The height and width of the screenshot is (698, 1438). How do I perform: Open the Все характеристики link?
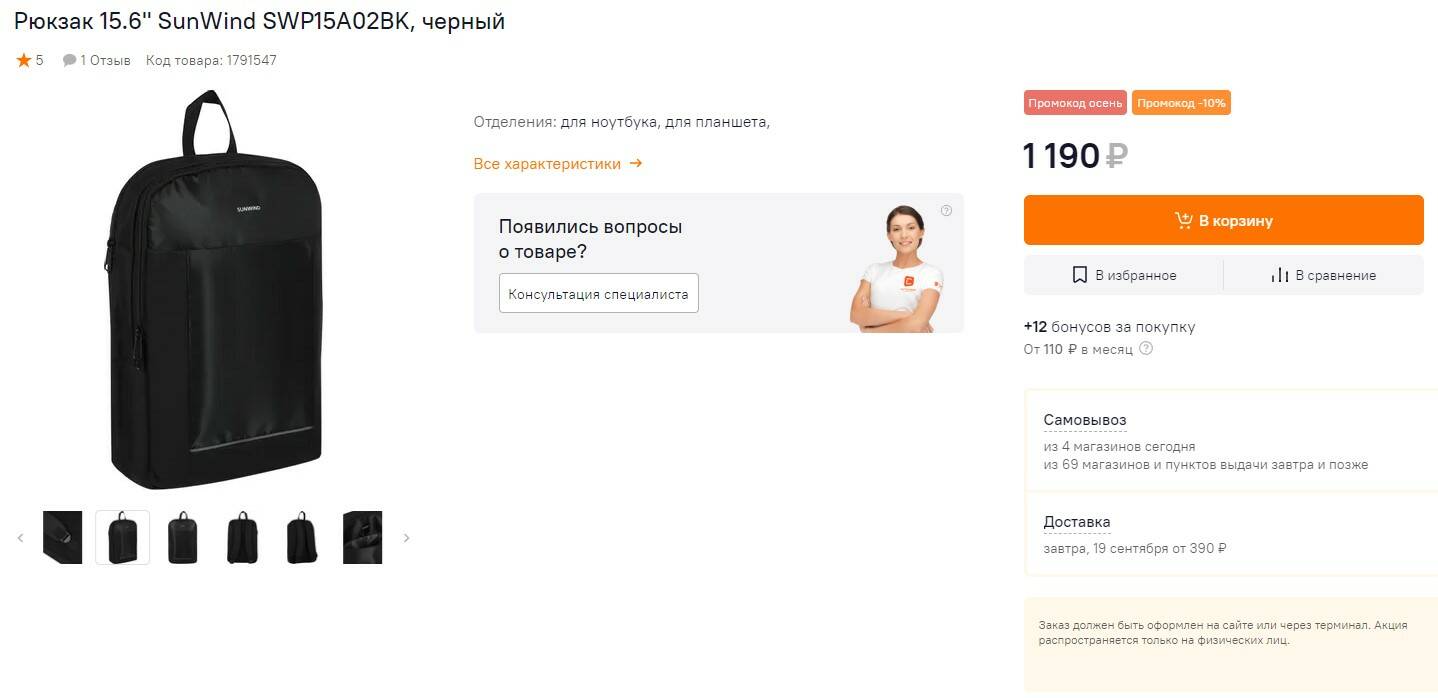[557, 163]
